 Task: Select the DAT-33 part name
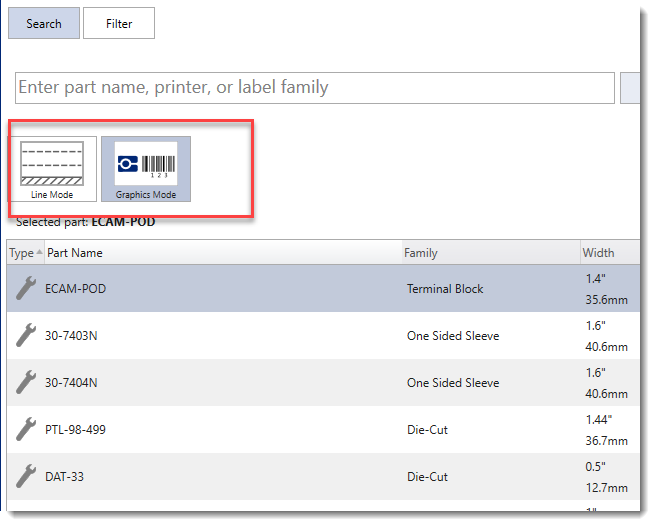[x=64, y=477]
